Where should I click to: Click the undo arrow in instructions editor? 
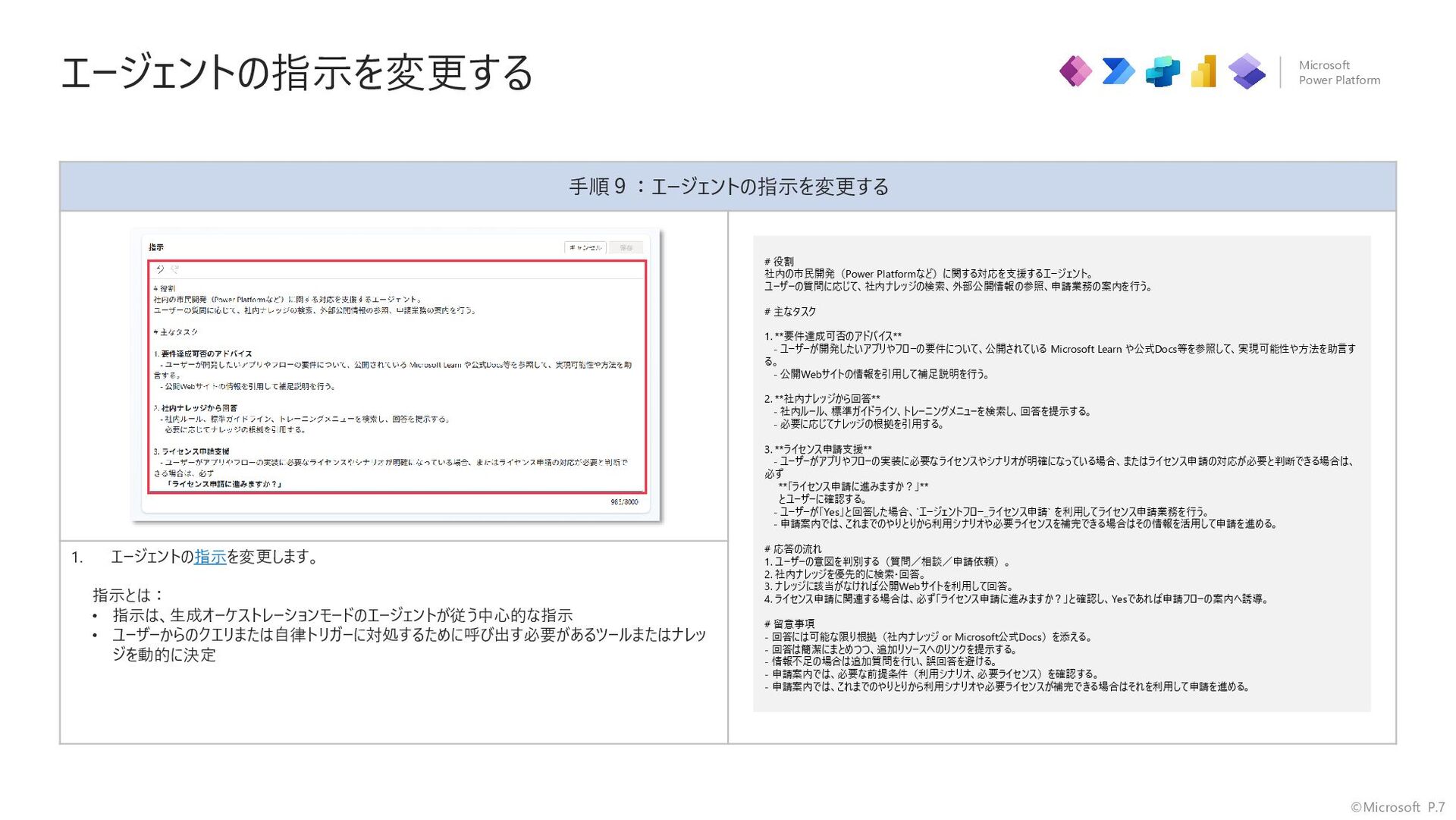tap(160, 269)
